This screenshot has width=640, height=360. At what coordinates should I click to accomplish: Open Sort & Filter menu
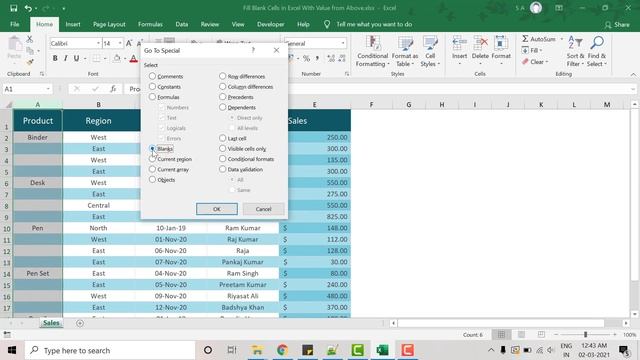point(575,51)
